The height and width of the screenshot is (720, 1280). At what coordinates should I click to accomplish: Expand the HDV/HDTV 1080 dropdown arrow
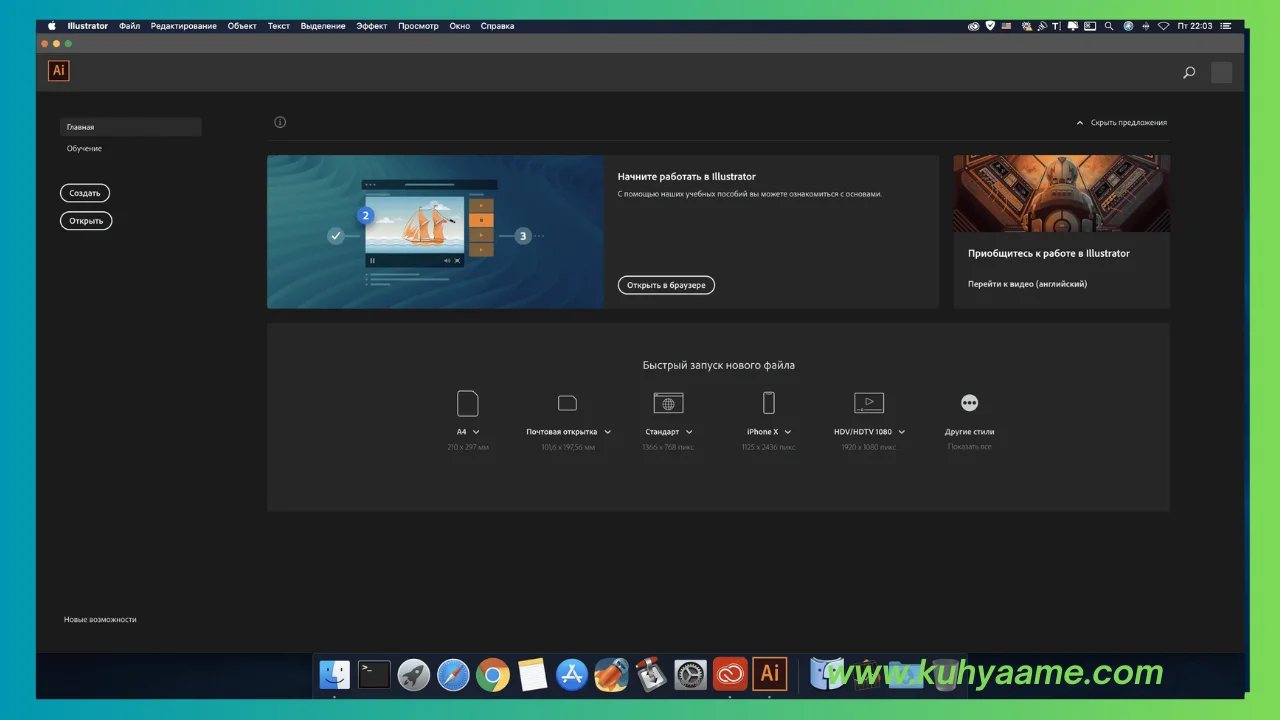[x=901, y=432]
